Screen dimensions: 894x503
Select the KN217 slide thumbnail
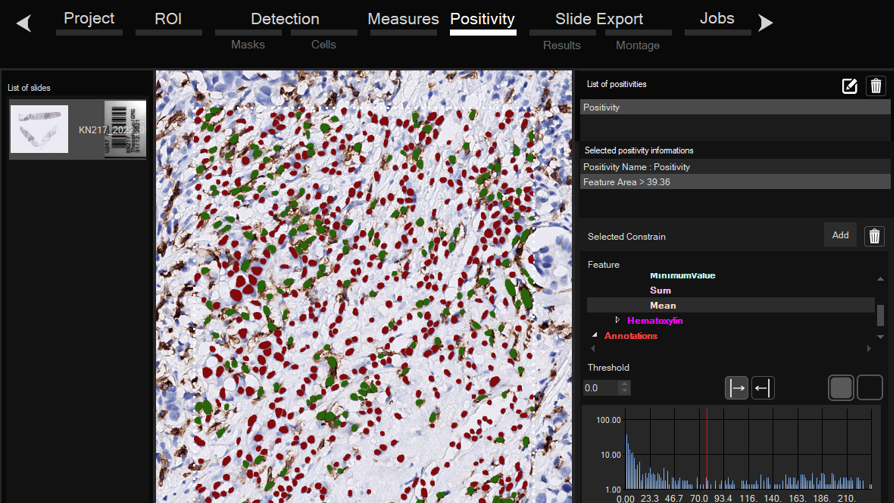pos(40,129)
